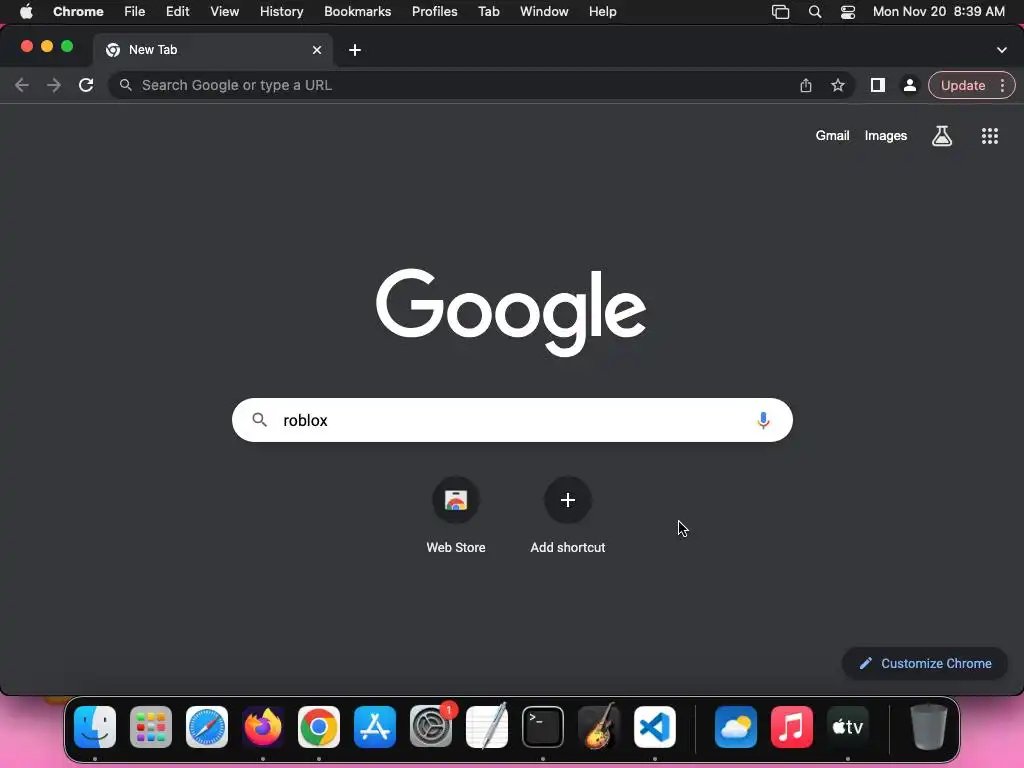Viewport: 1024px width, 768px height.
Task: Focus the Google search box containing roblox
Action: click(x=512, y=420)
